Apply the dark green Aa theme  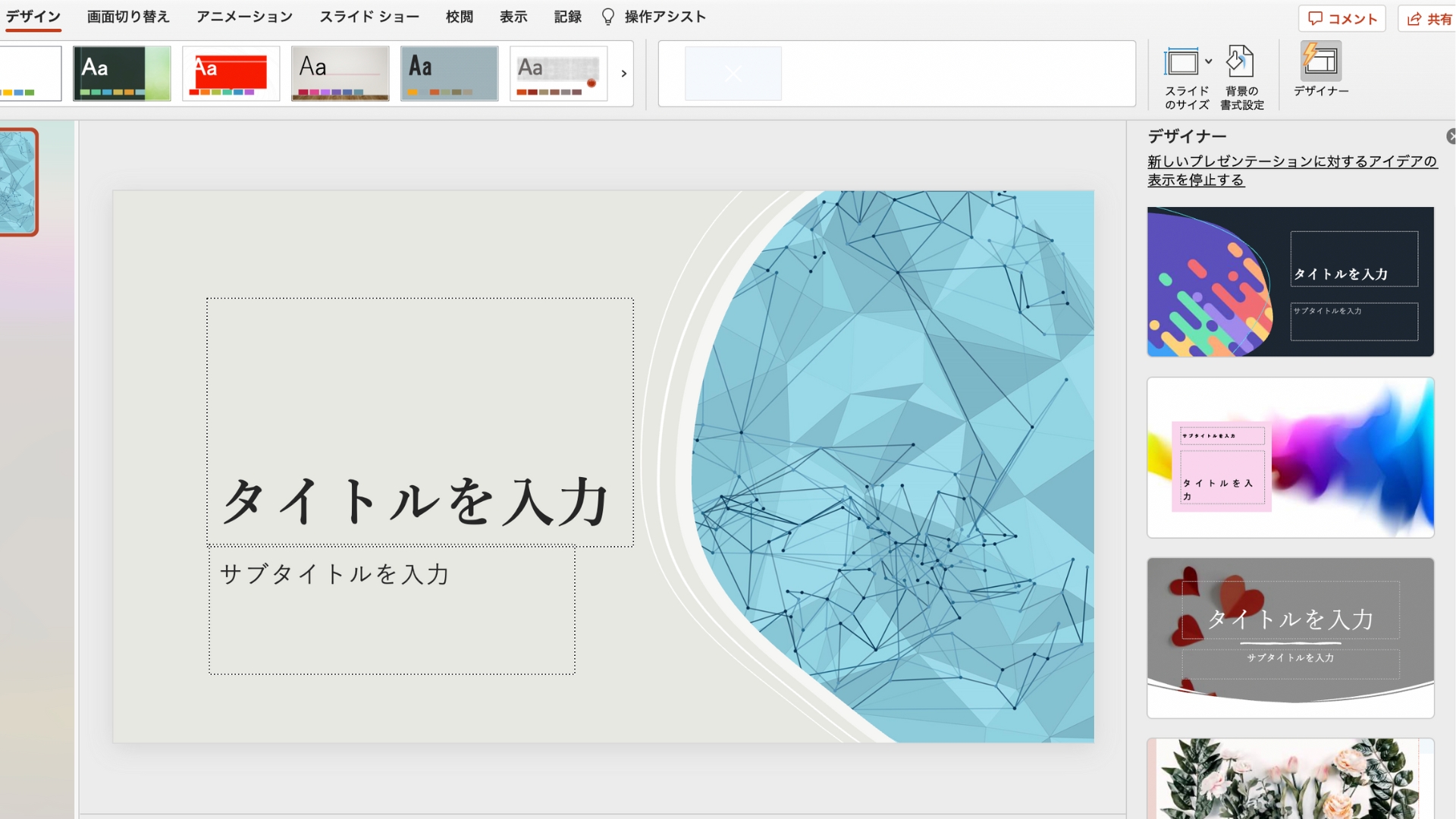tap(121, 73)
